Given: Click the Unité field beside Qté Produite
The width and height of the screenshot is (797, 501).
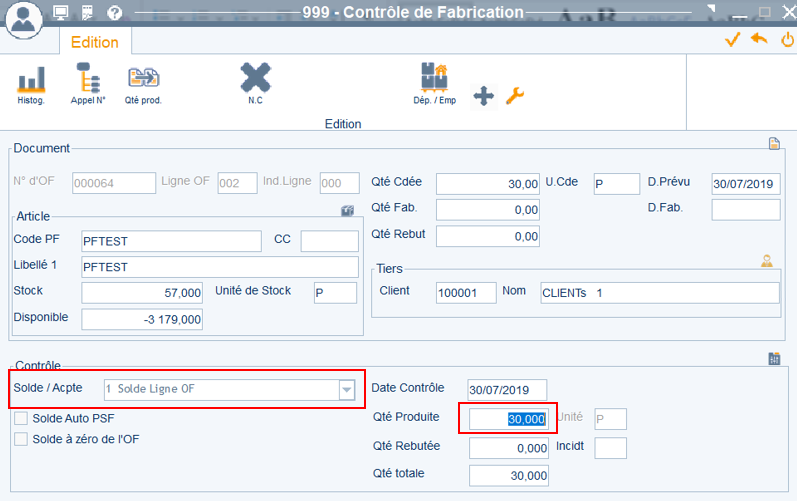Looking at the screenshot, I should coord(610,419).
